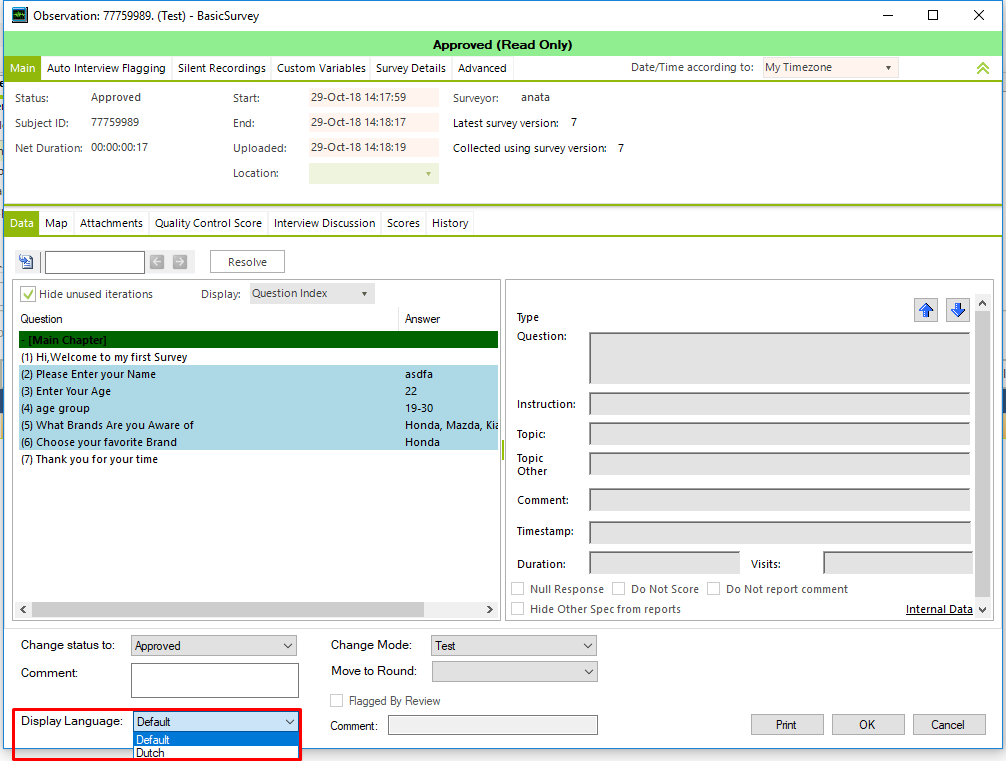
Task: Select the Choose your favorite Brand row
Action: click(x=259, y=442)
